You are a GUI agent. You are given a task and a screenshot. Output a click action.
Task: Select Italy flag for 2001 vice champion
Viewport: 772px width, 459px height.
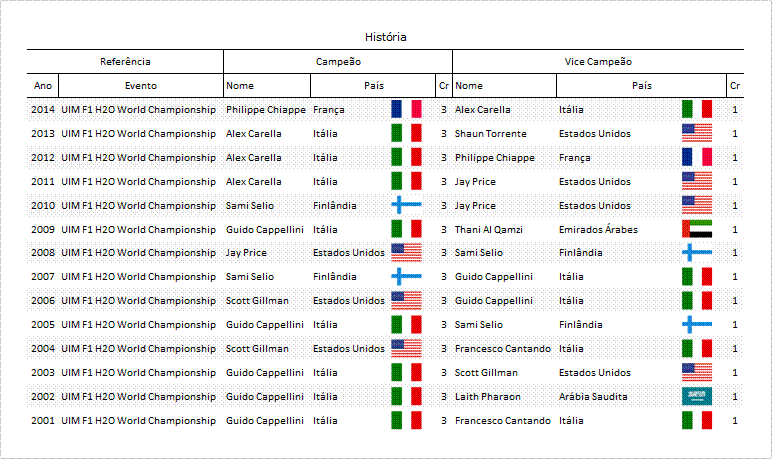click(x=697, y=420)
